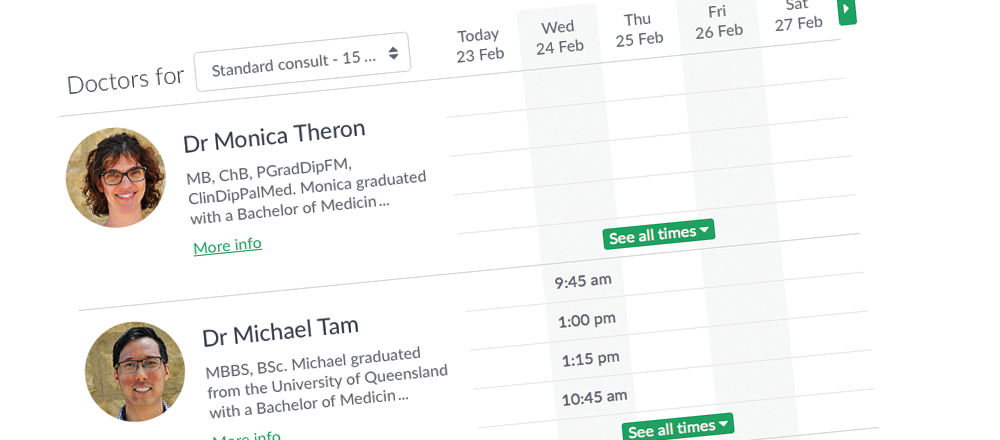Image resolution: width=1000 pixels, height=440 pixels.
Task: Select the Fri 26 Feb column header
Action: click(x=718, y=22)
